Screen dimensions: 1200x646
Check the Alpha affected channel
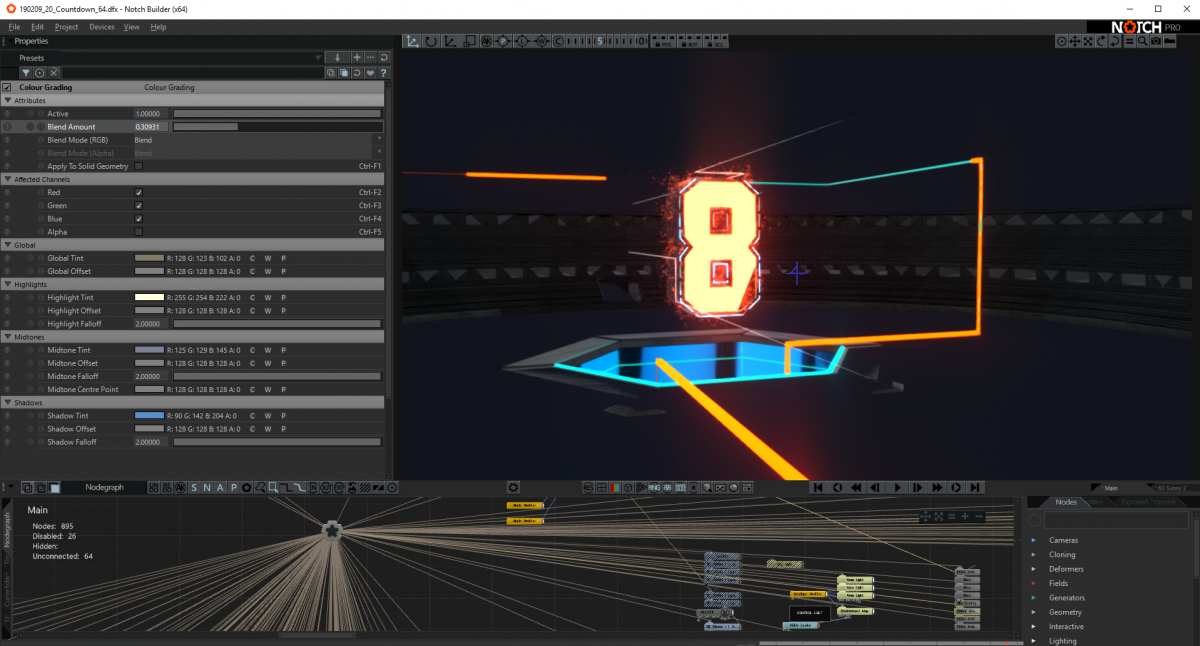coord(139,231)
